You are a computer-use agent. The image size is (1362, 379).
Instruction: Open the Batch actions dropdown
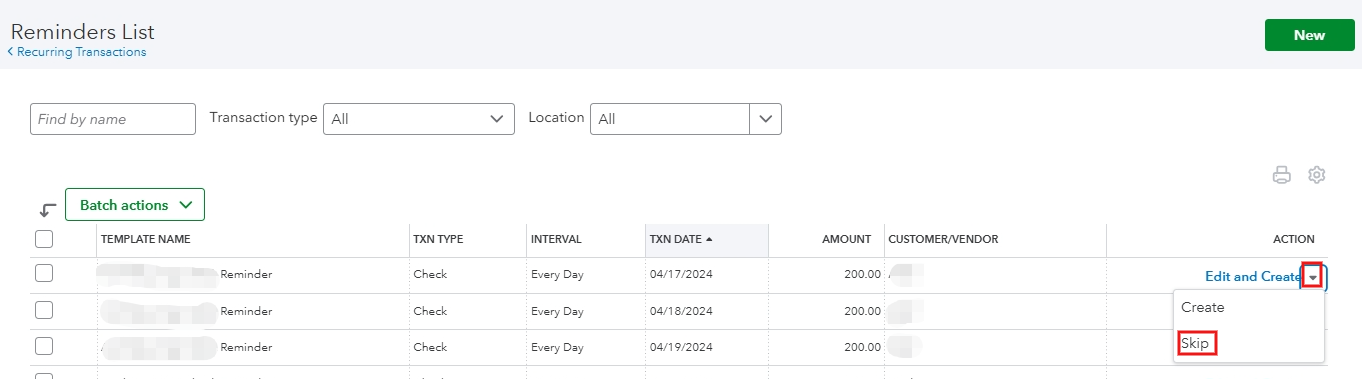pos(135,205)
